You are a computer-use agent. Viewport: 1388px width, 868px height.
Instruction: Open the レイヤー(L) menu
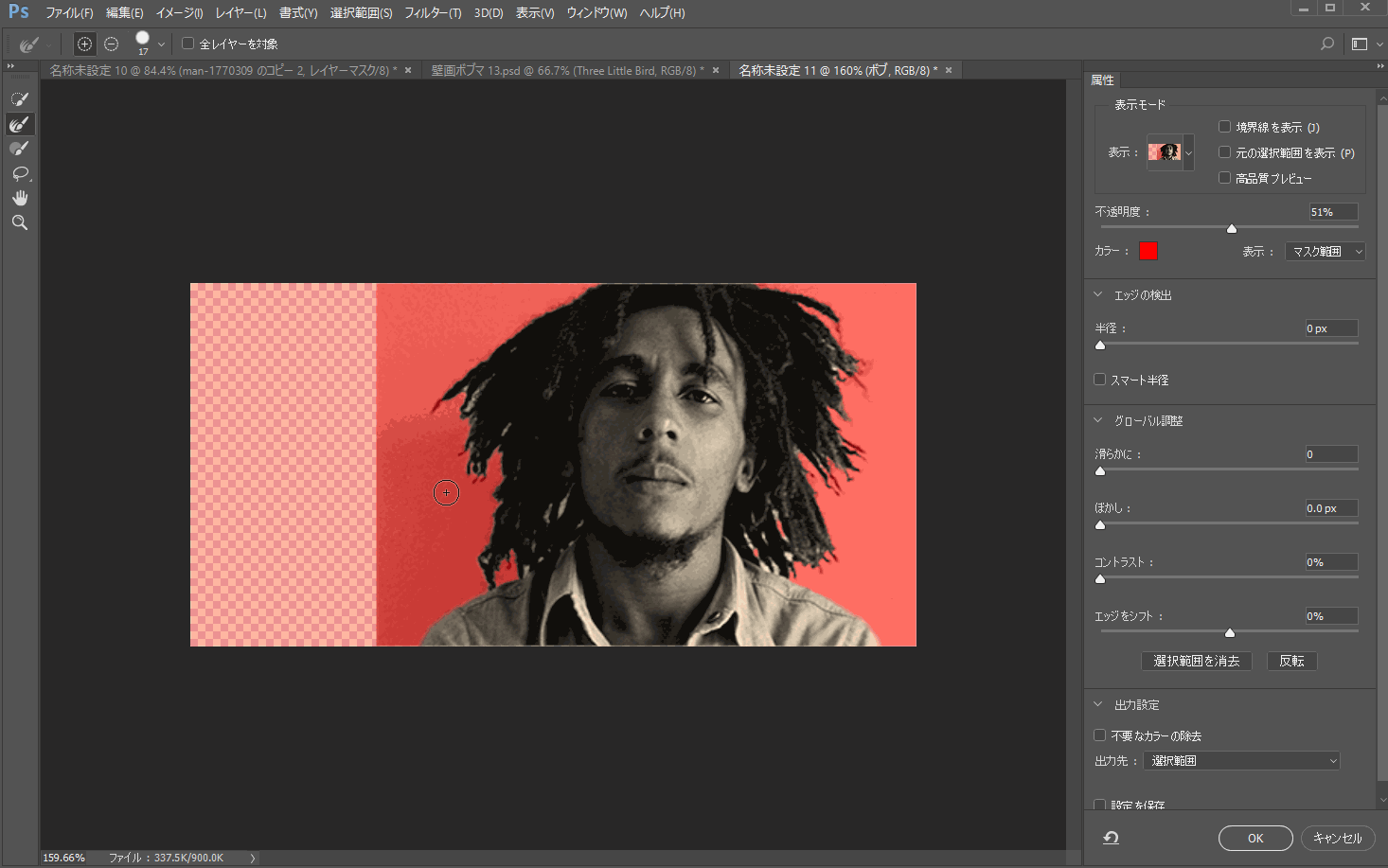tap(240, 13)
